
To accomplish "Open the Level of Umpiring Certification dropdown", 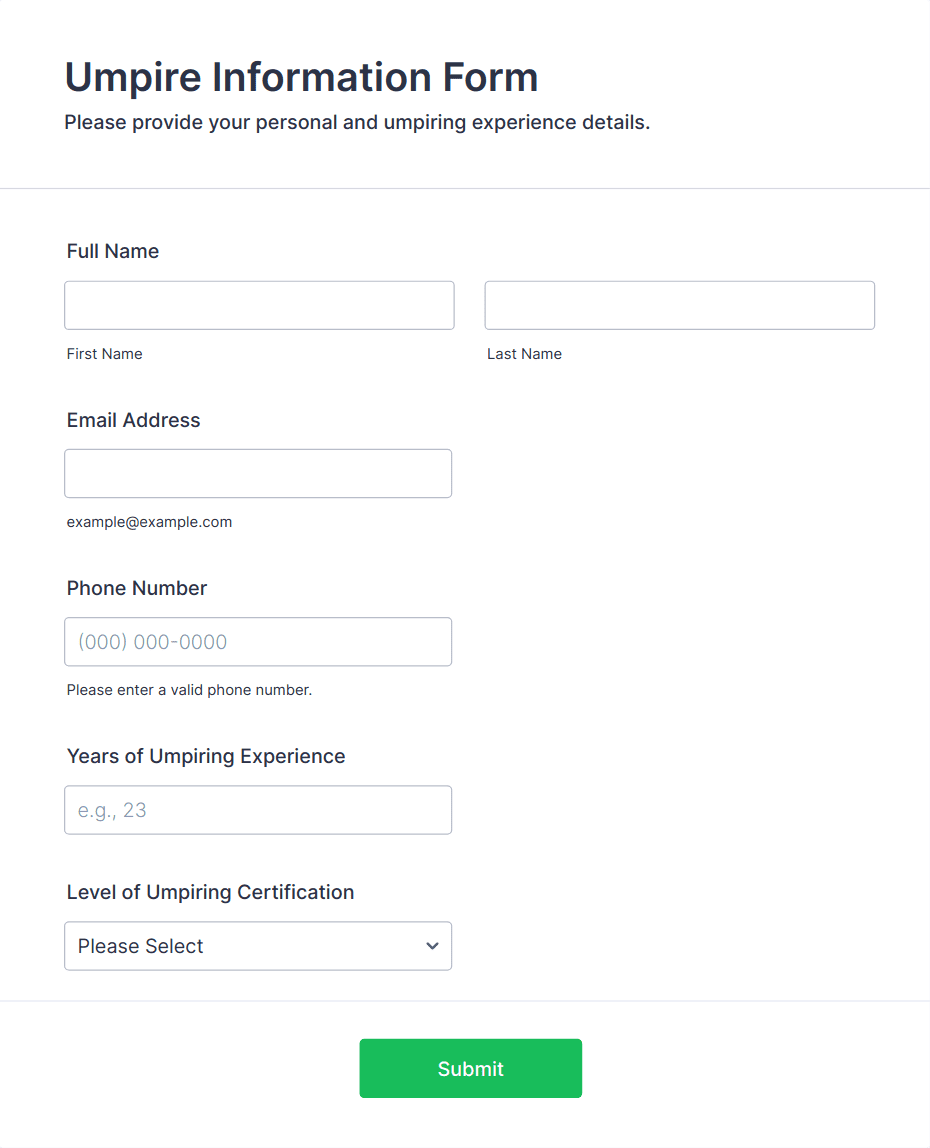I will tap(258, 946).
